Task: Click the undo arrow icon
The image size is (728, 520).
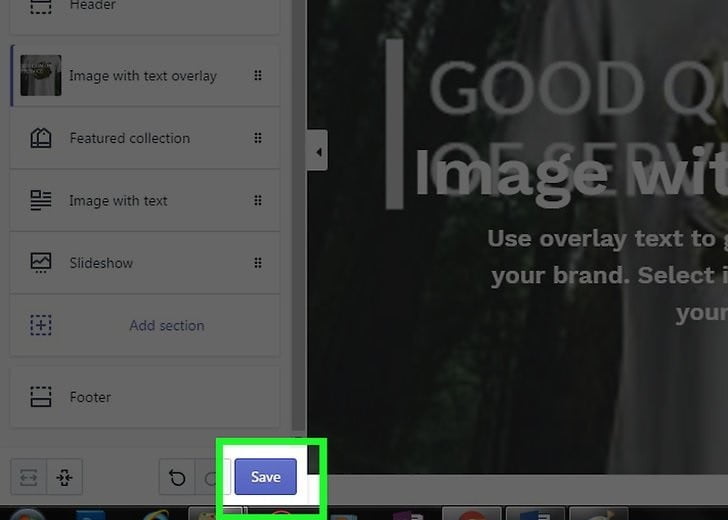Action: [x=177, y=478]
